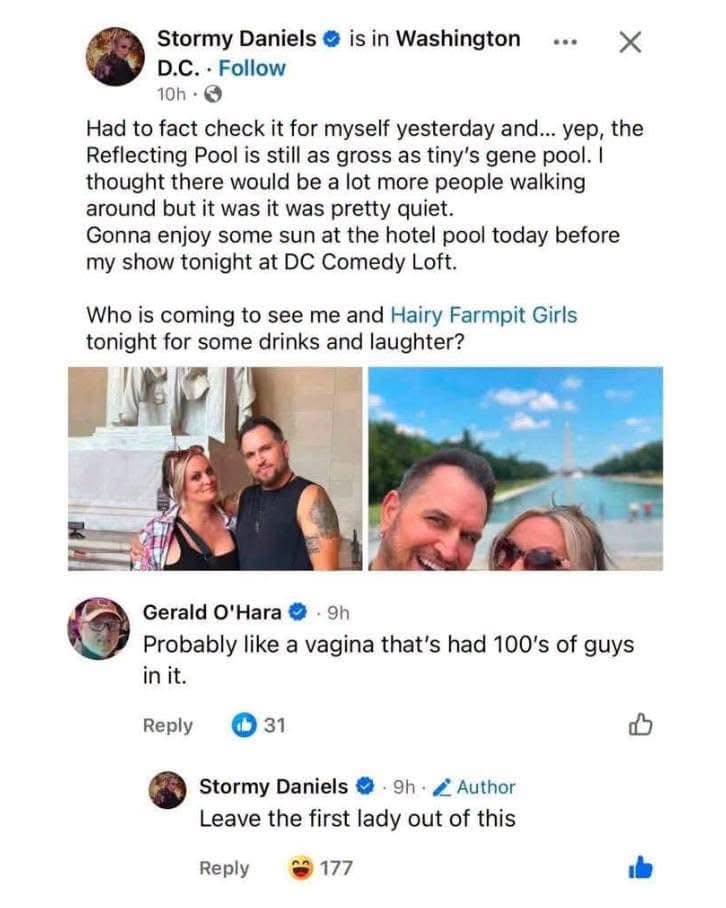Click the 10h post timestamp

click(x=171, y=94)
